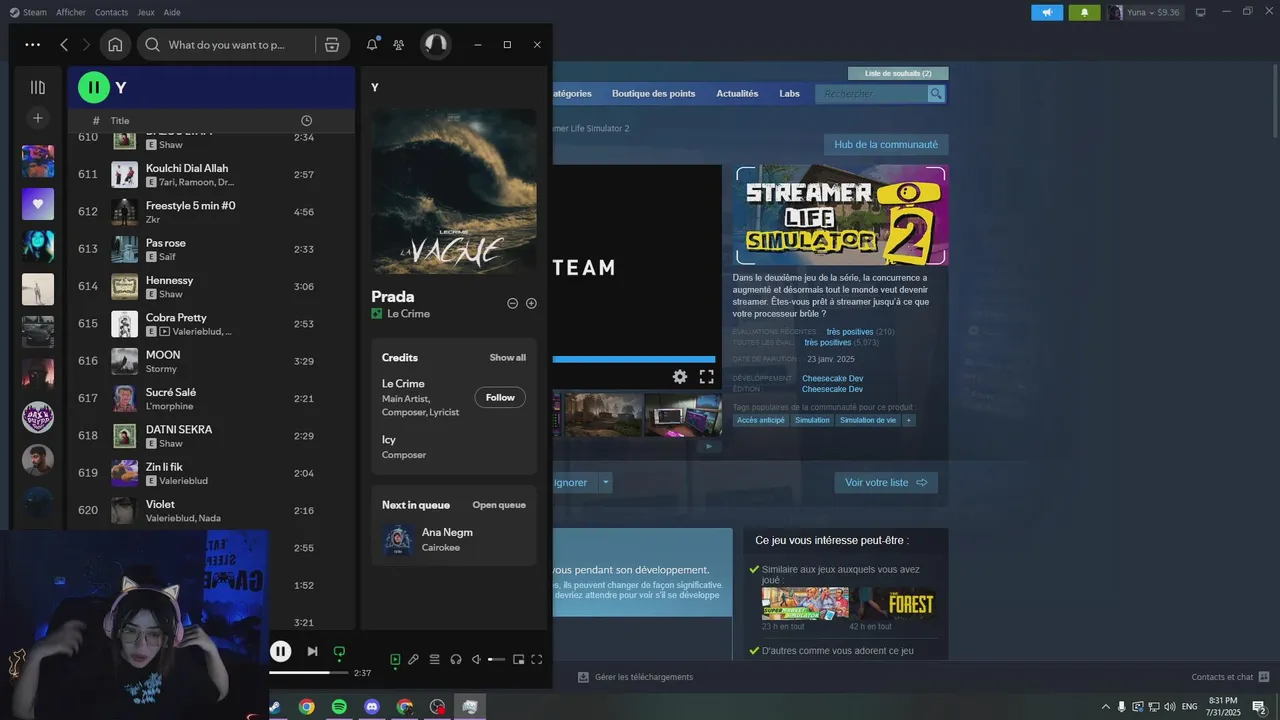The width and height of the screenshot is (1280, 720).
Task: Toggle fullscreen on the Steam trailer
Action: (706, 377)
